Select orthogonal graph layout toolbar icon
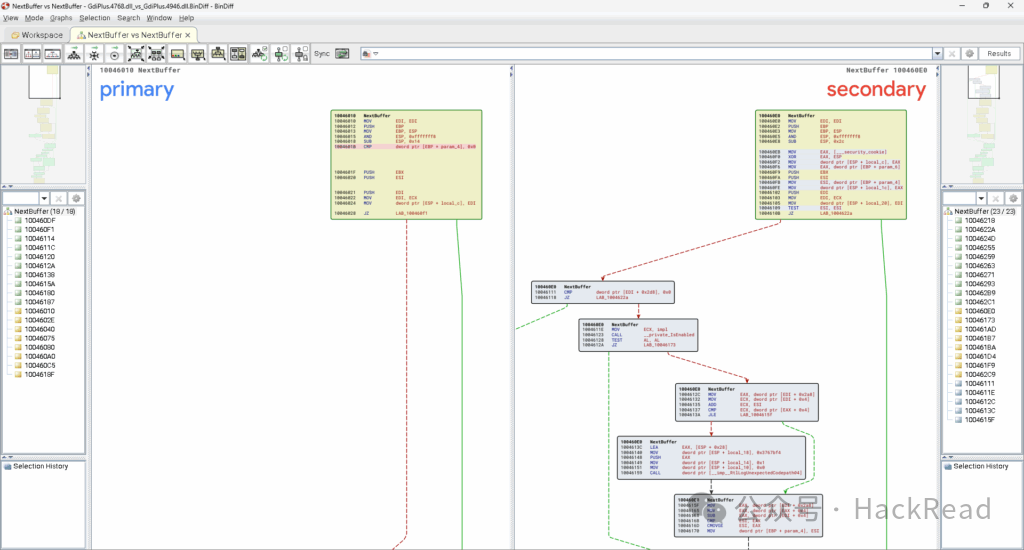 tap(94, 54)
